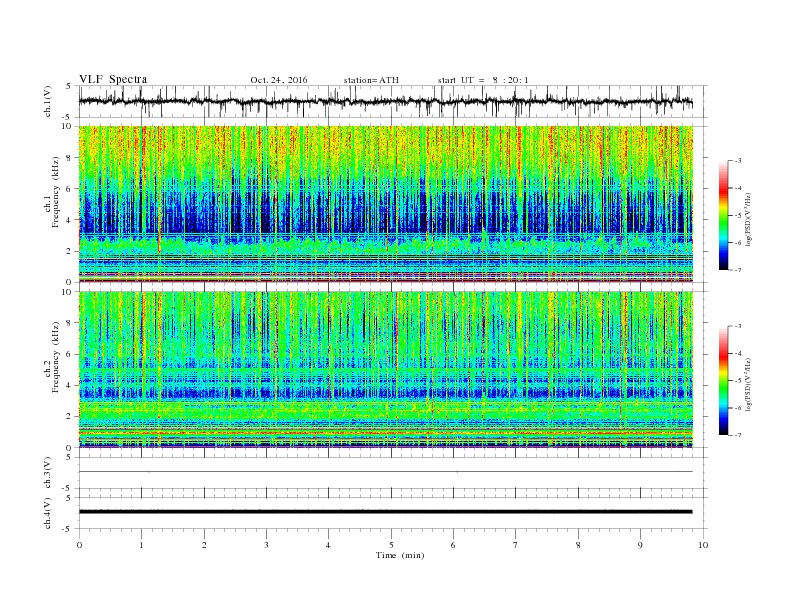Click time axis tick label "1"

coord(141,545)
